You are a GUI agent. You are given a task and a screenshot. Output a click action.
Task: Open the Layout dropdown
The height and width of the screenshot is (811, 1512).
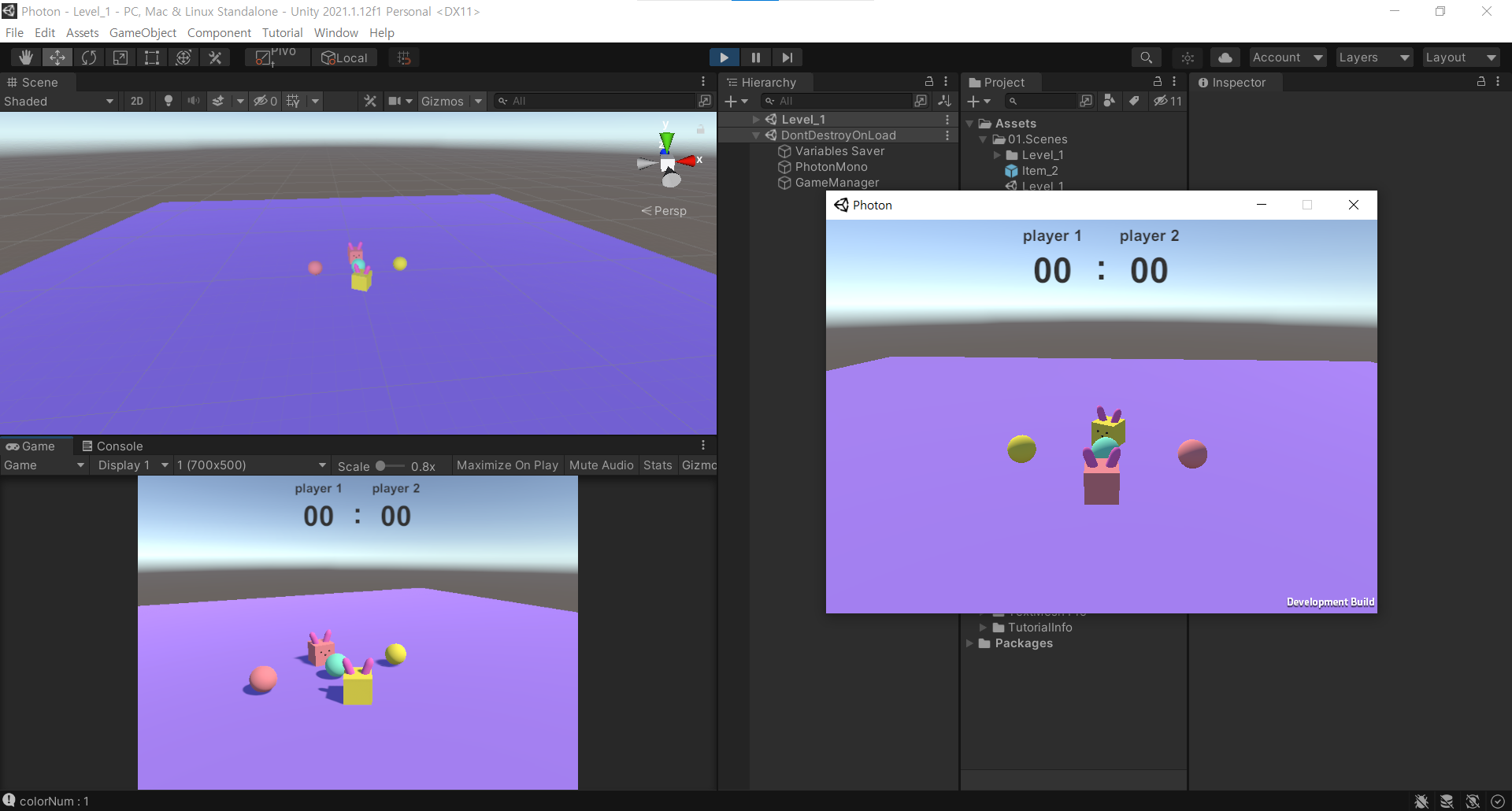coord(1461,57)
